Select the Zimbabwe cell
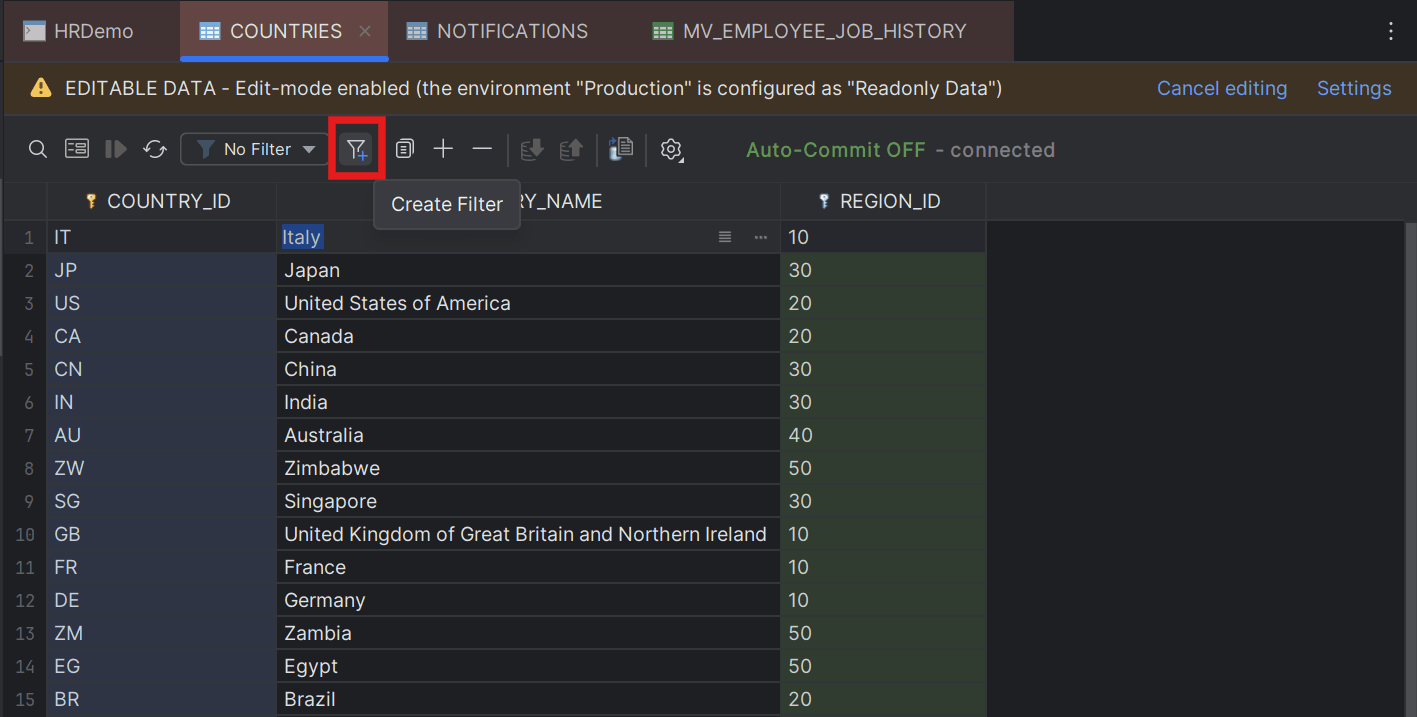The height and width of the screenshot is (717, 1417). click(528, 468)
